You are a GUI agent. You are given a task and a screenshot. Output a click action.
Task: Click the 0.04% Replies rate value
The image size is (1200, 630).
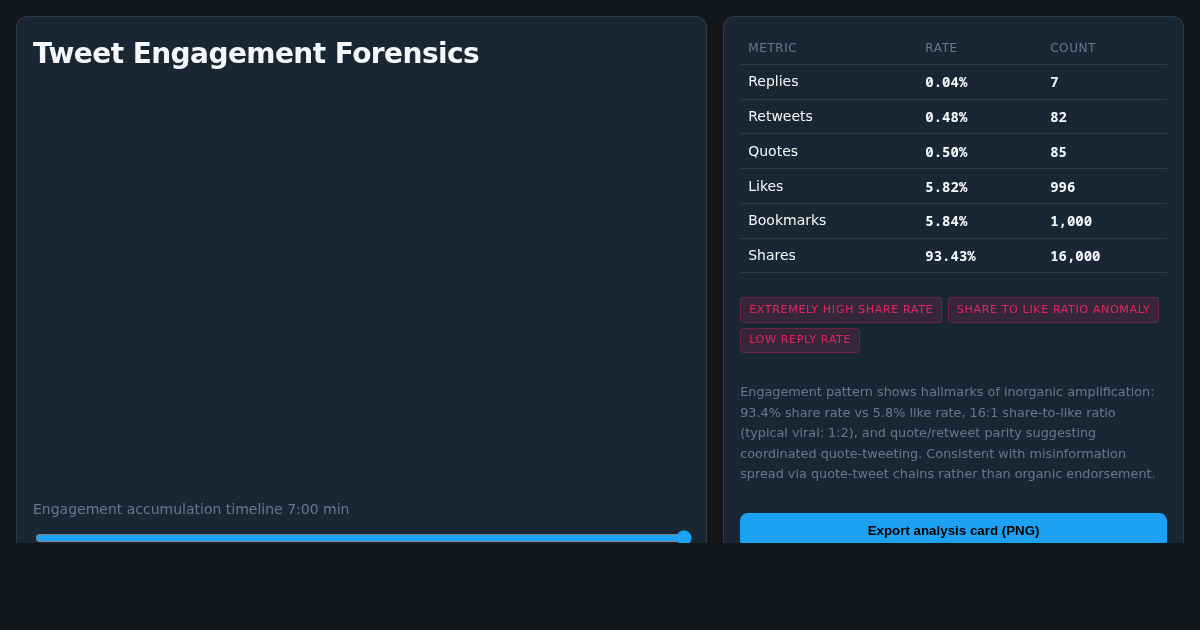(946, 82)
